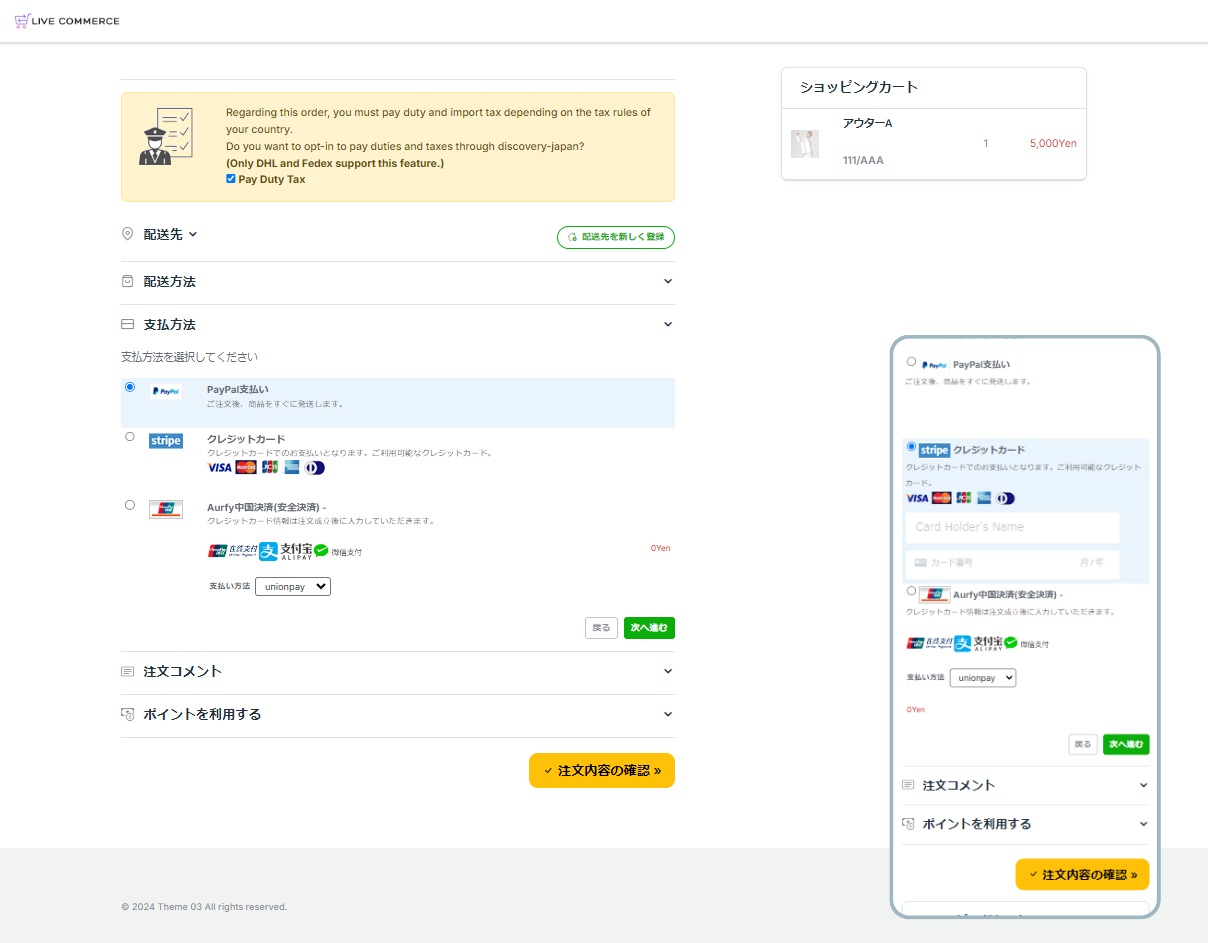
Task: Select the クレジットカード radio button in the main form
Action: 130,437
